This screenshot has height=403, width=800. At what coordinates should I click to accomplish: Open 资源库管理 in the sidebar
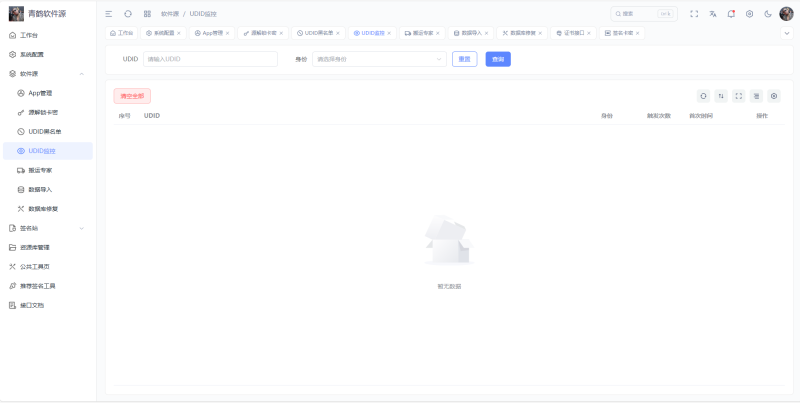click(x=48, y=247)
